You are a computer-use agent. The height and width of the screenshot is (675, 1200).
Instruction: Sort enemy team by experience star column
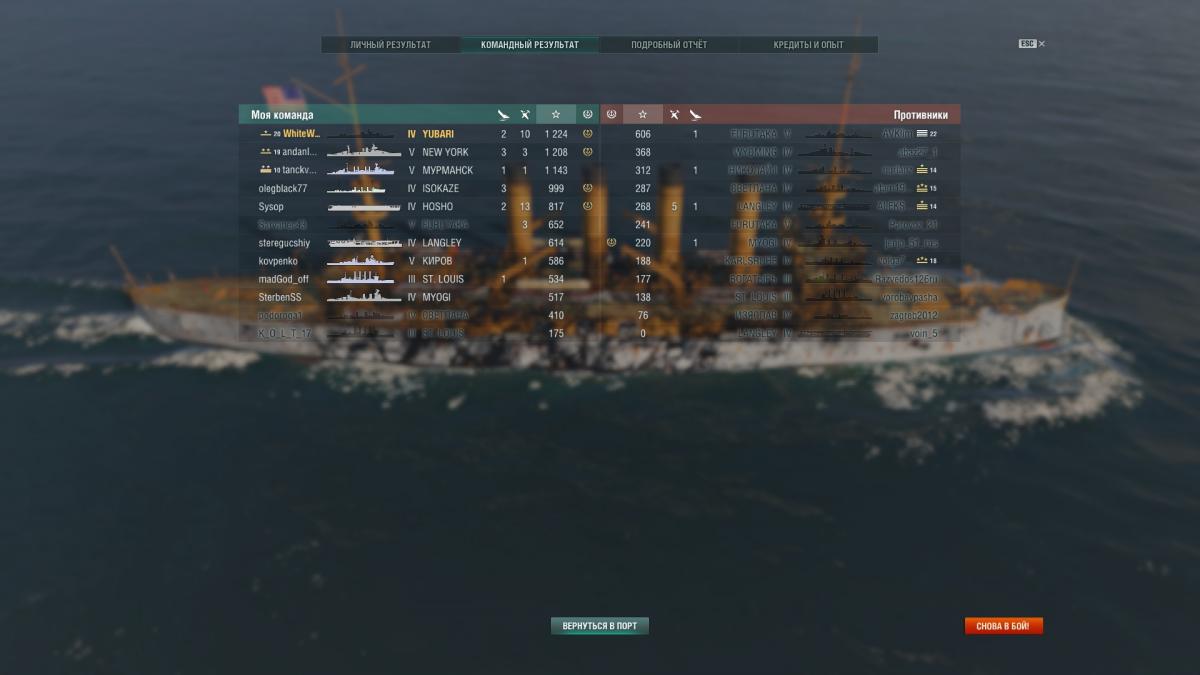click(643, 115)
